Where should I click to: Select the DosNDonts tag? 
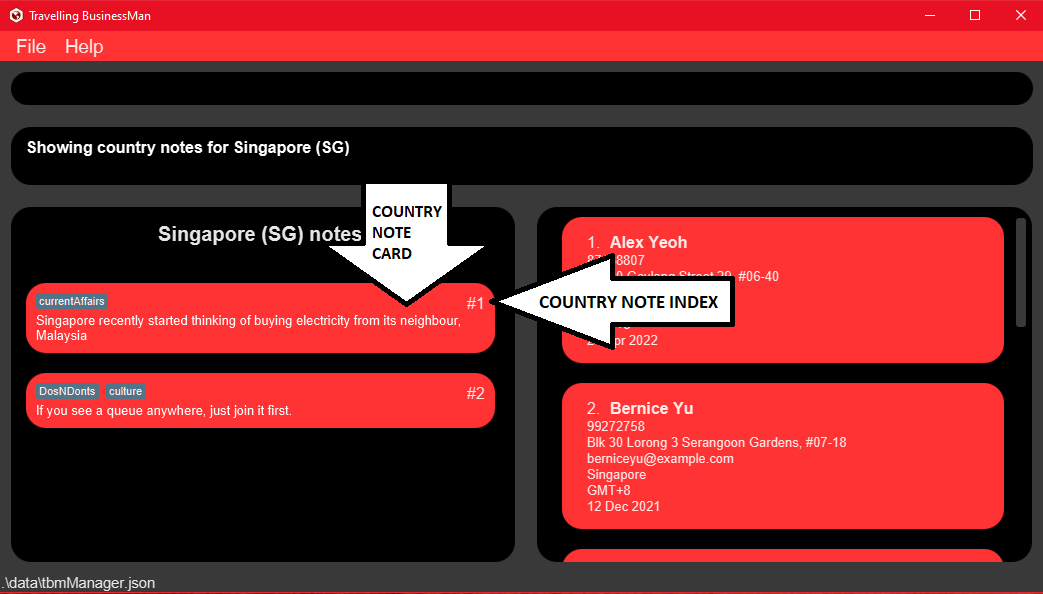coord(67,391)
